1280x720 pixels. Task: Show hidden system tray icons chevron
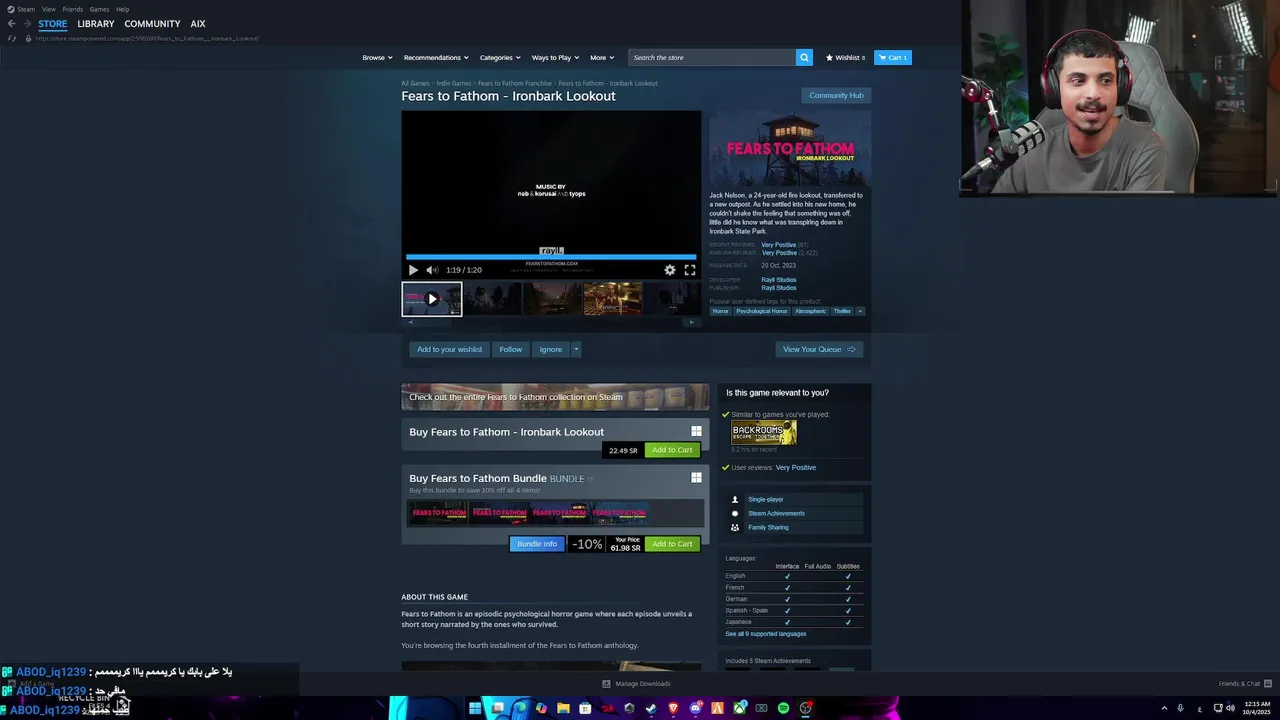(x=1164, y=708)
